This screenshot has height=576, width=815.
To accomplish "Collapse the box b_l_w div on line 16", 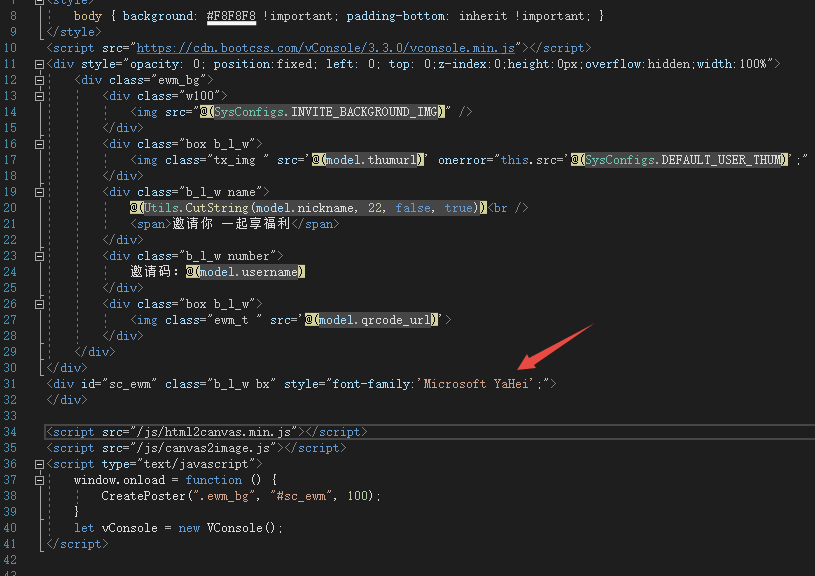I will point(39,145).
